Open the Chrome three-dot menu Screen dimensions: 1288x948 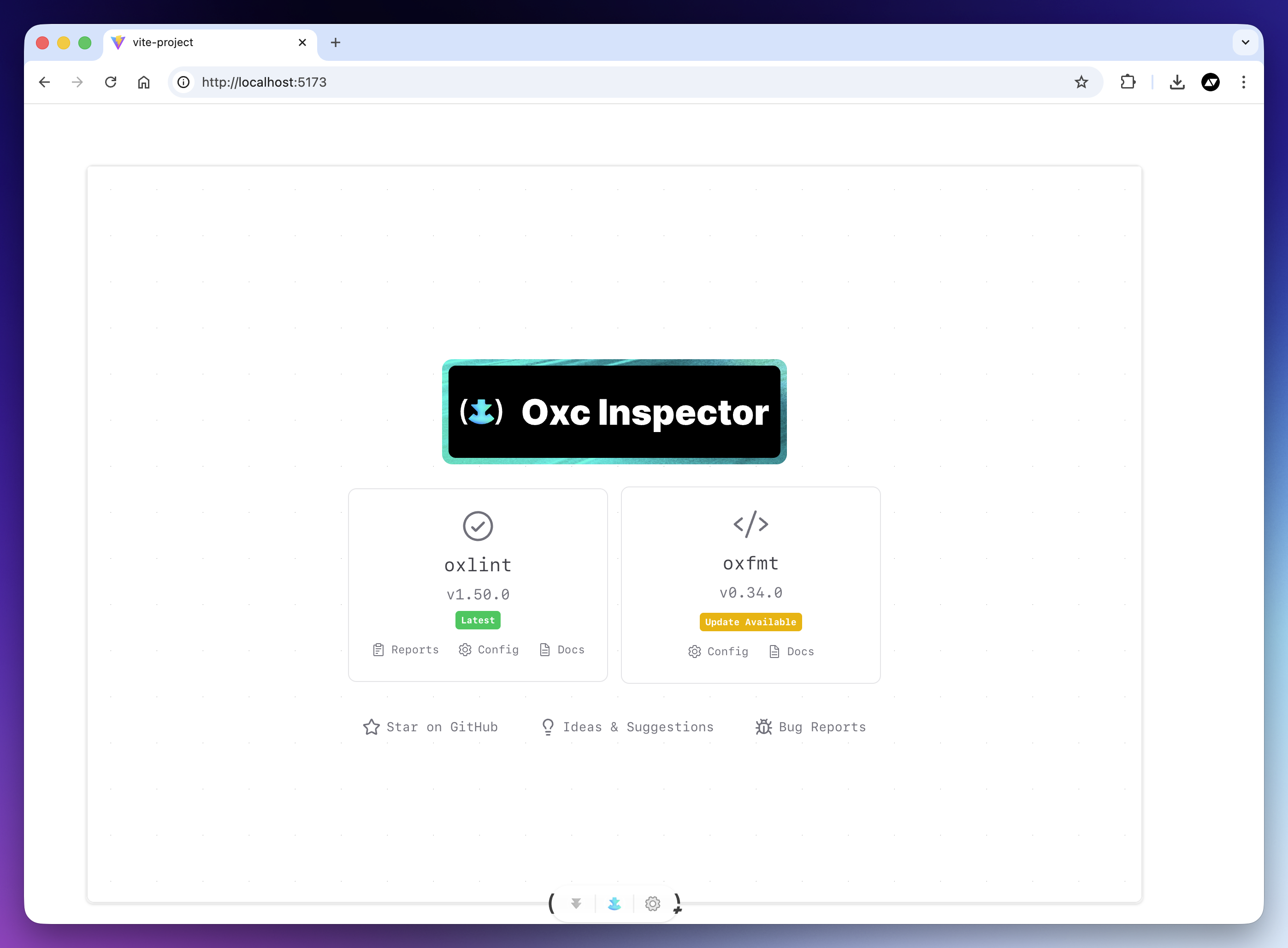pos(1243,82)
